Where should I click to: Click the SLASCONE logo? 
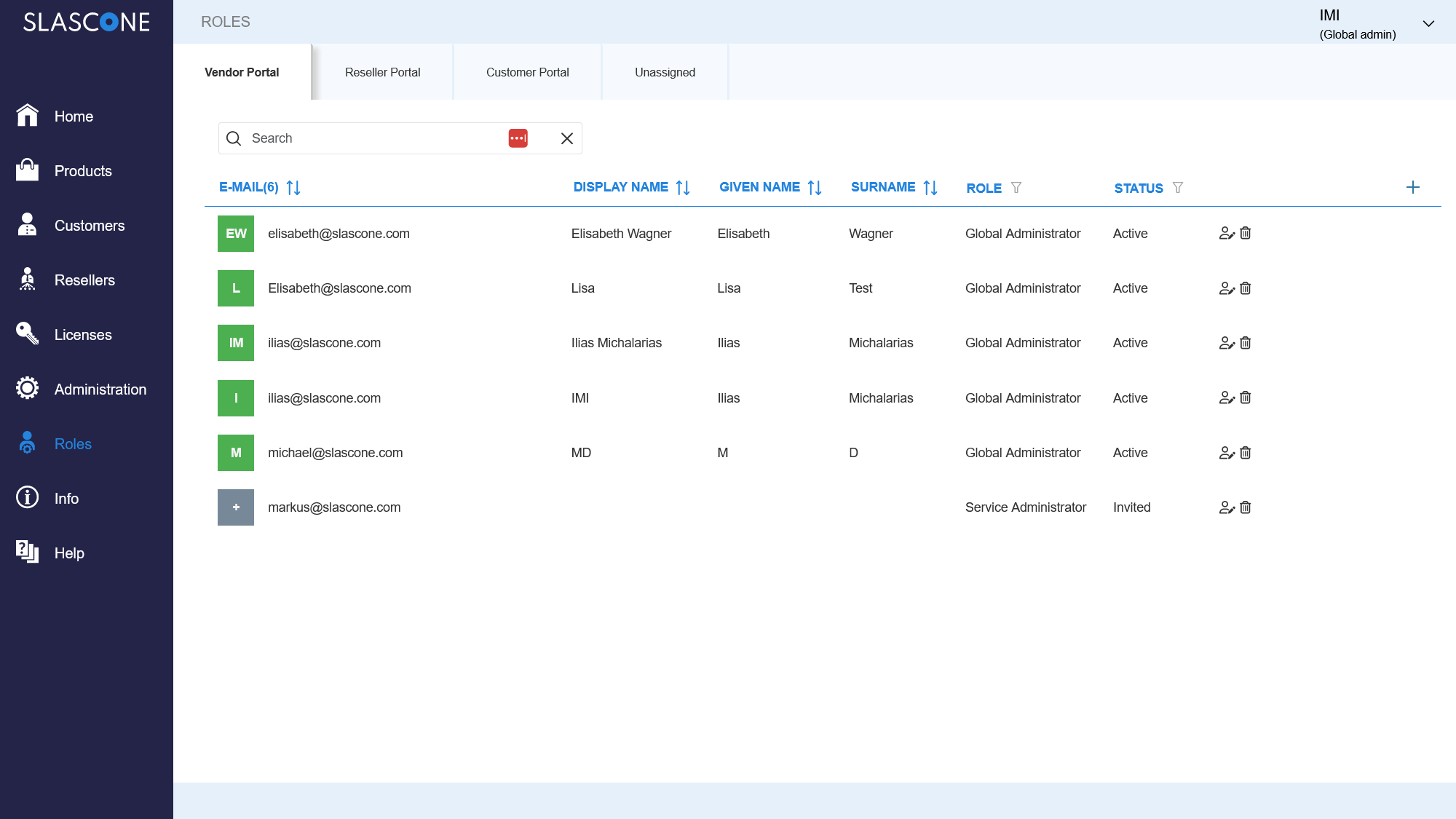point(87,22)
